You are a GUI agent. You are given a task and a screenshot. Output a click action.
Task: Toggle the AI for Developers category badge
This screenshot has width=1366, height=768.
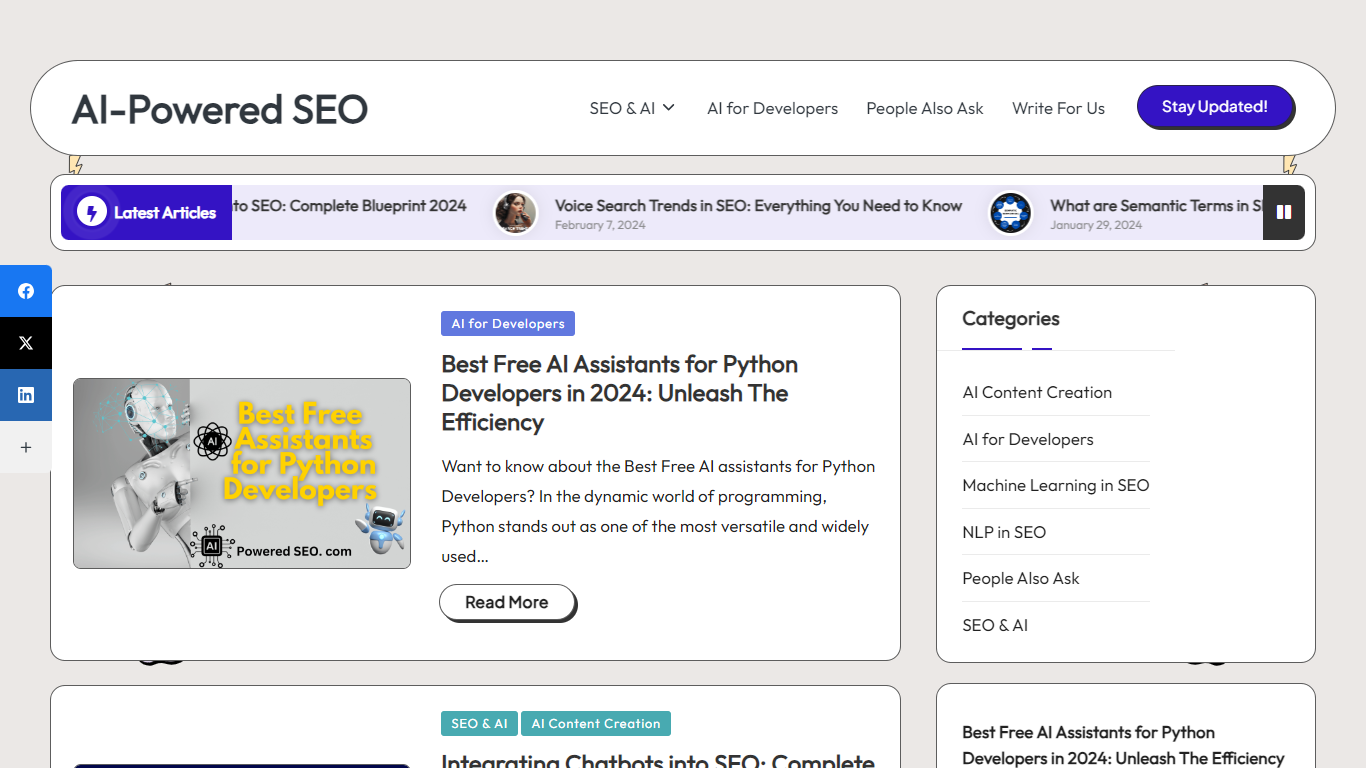click(x=507, y=323)
